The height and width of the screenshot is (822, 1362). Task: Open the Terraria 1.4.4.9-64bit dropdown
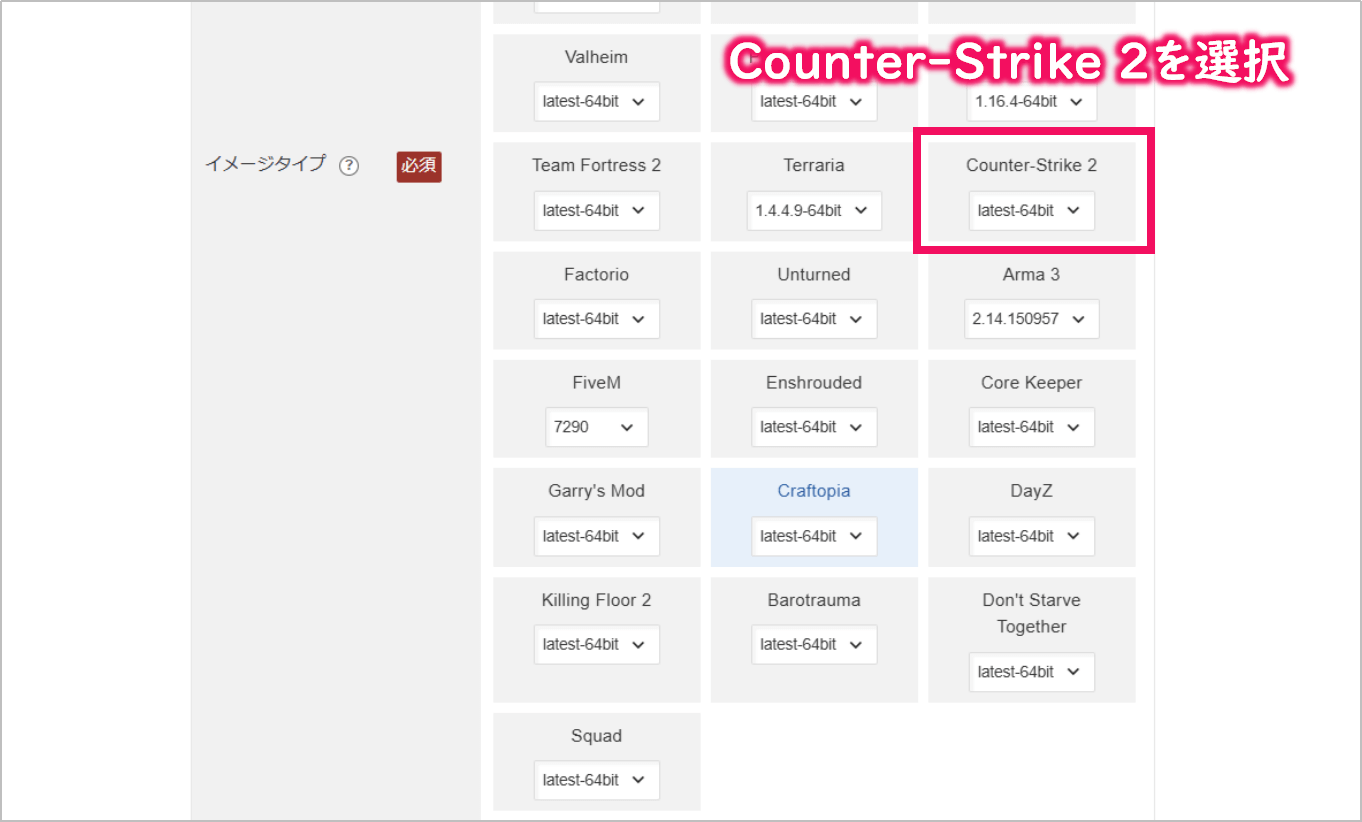[814, 210]
